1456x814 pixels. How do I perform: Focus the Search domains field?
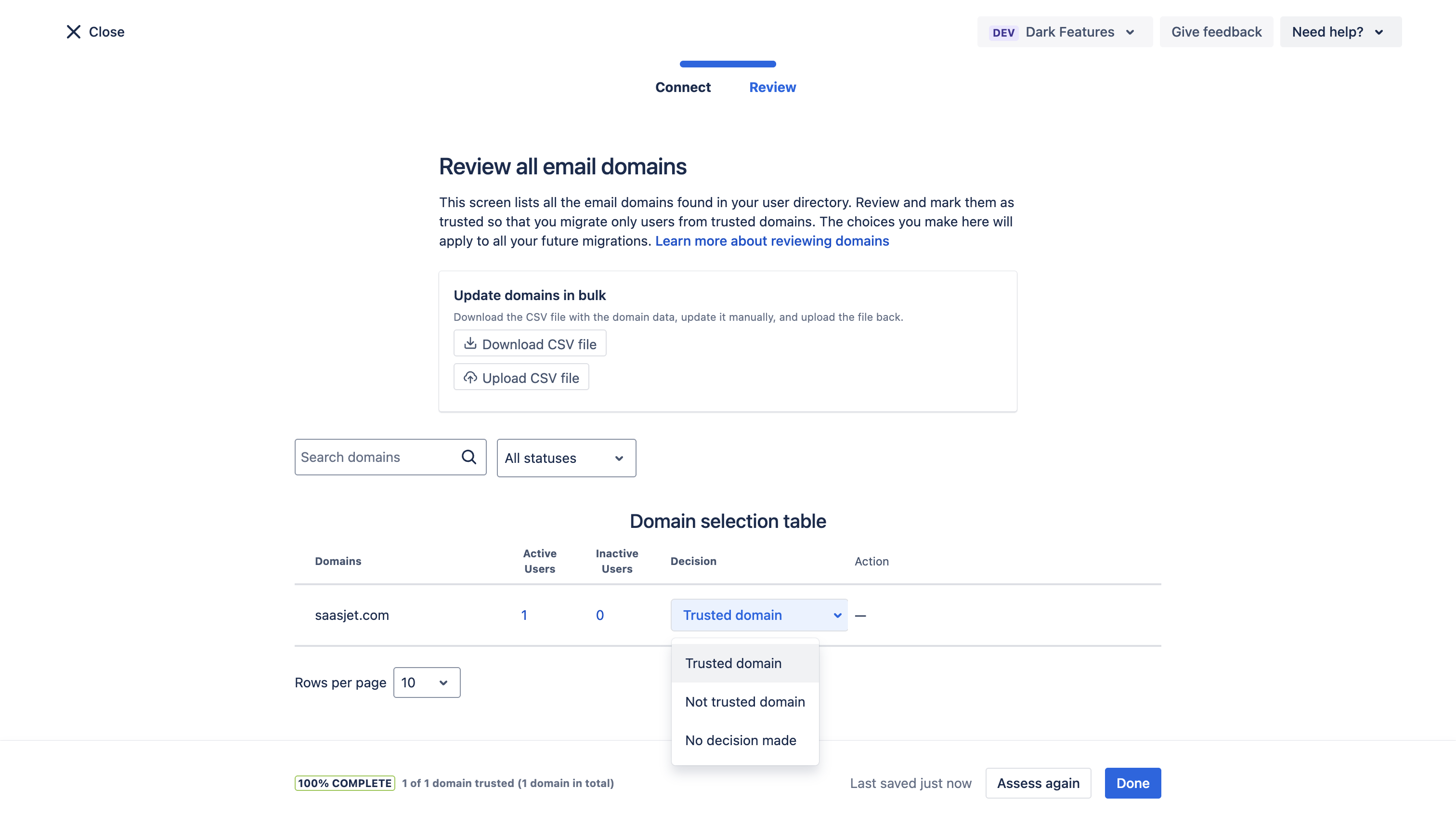pos(376,457)
